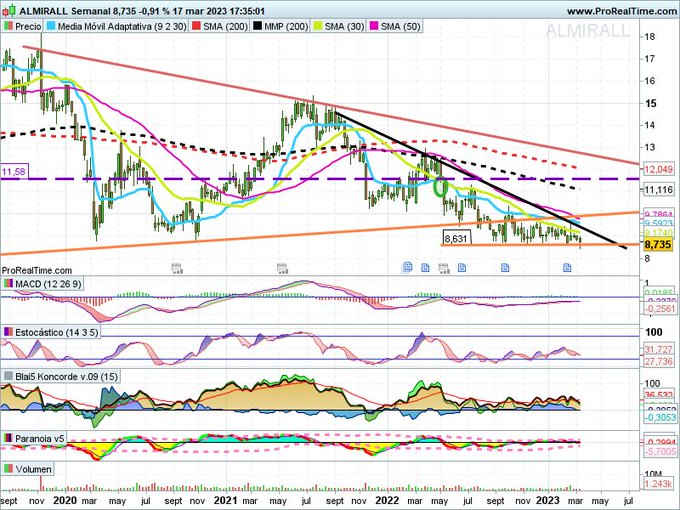
Task: Click the Estocástico indicator icon
Action: pyautogui.click(x=8, y=332)
